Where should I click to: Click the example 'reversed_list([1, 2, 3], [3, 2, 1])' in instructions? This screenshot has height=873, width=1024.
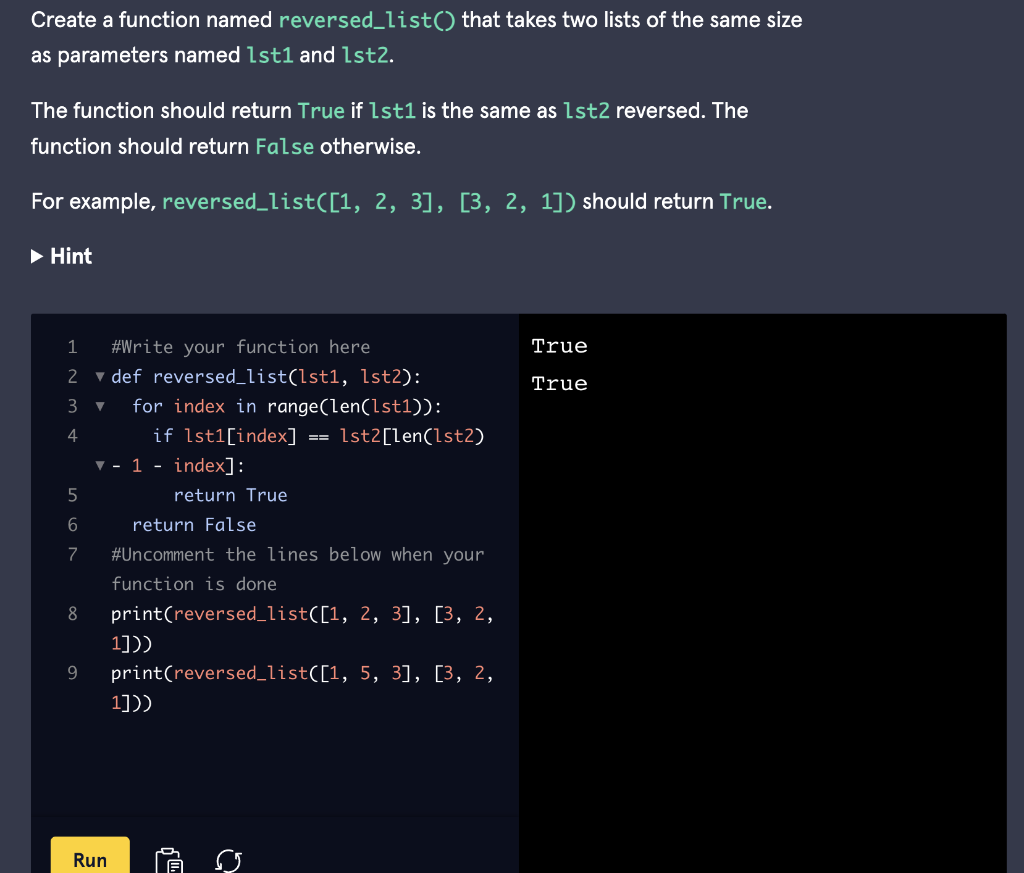tap(369, 202)
